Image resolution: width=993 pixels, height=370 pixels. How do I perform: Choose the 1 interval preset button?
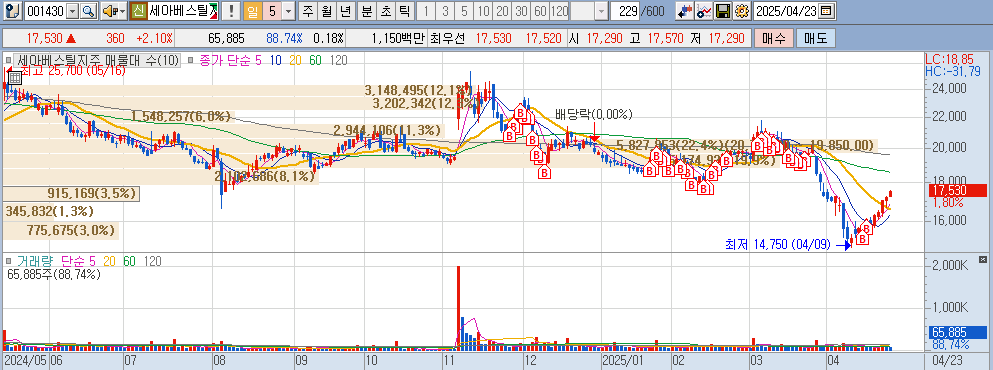click(x=426, y=11)
